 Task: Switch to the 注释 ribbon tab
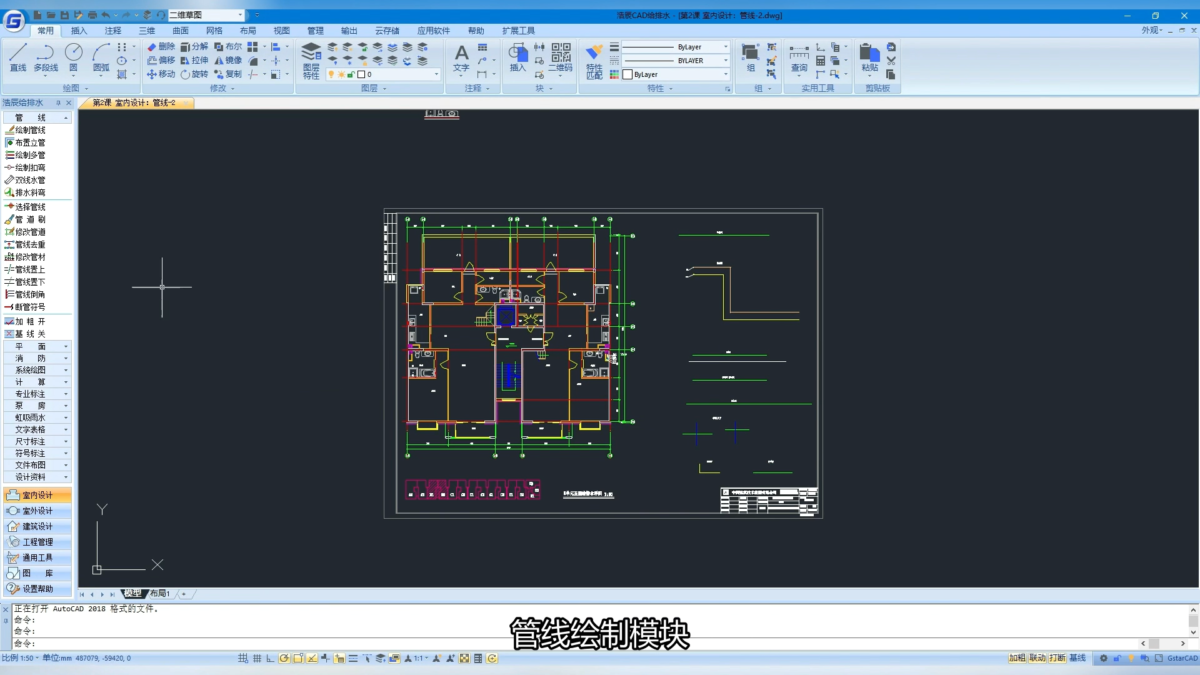(113, 31)
